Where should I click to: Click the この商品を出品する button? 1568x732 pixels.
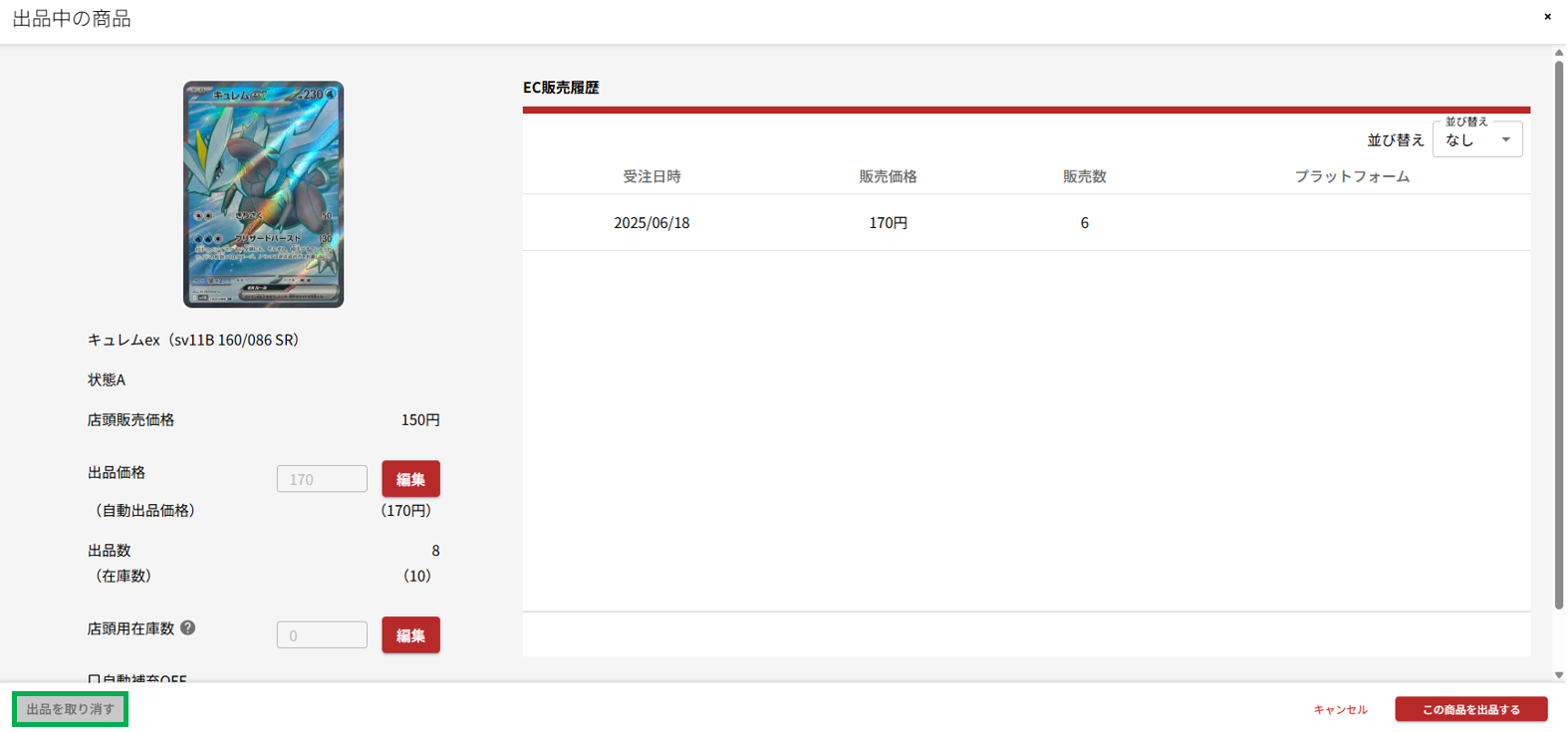(x=1470, y=709)
